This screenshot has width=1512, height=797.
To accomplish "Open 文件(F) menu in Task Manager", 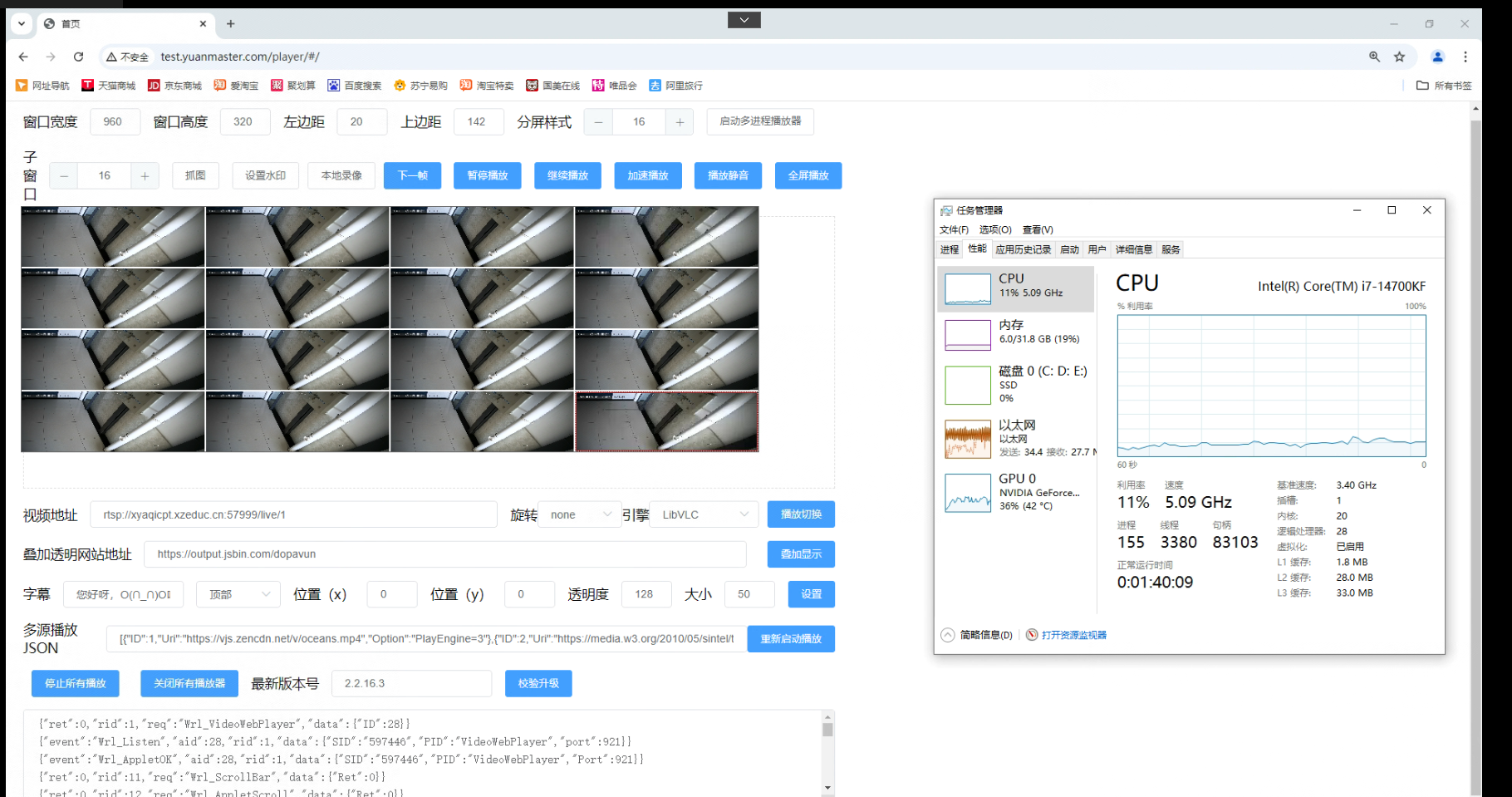I will (954, 229).
